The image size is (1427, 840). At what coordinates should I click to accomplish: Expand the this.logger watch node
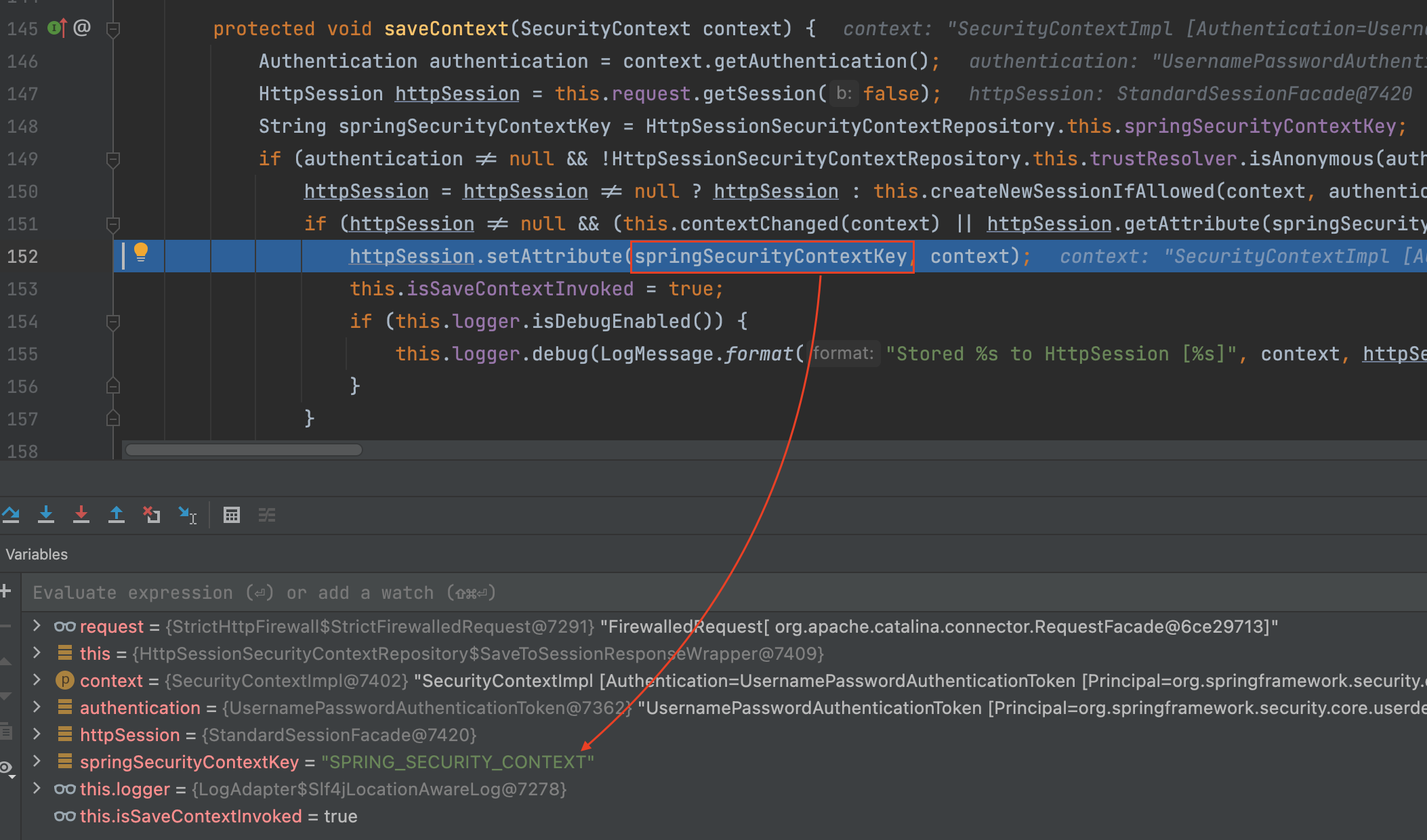coord(37,789)
